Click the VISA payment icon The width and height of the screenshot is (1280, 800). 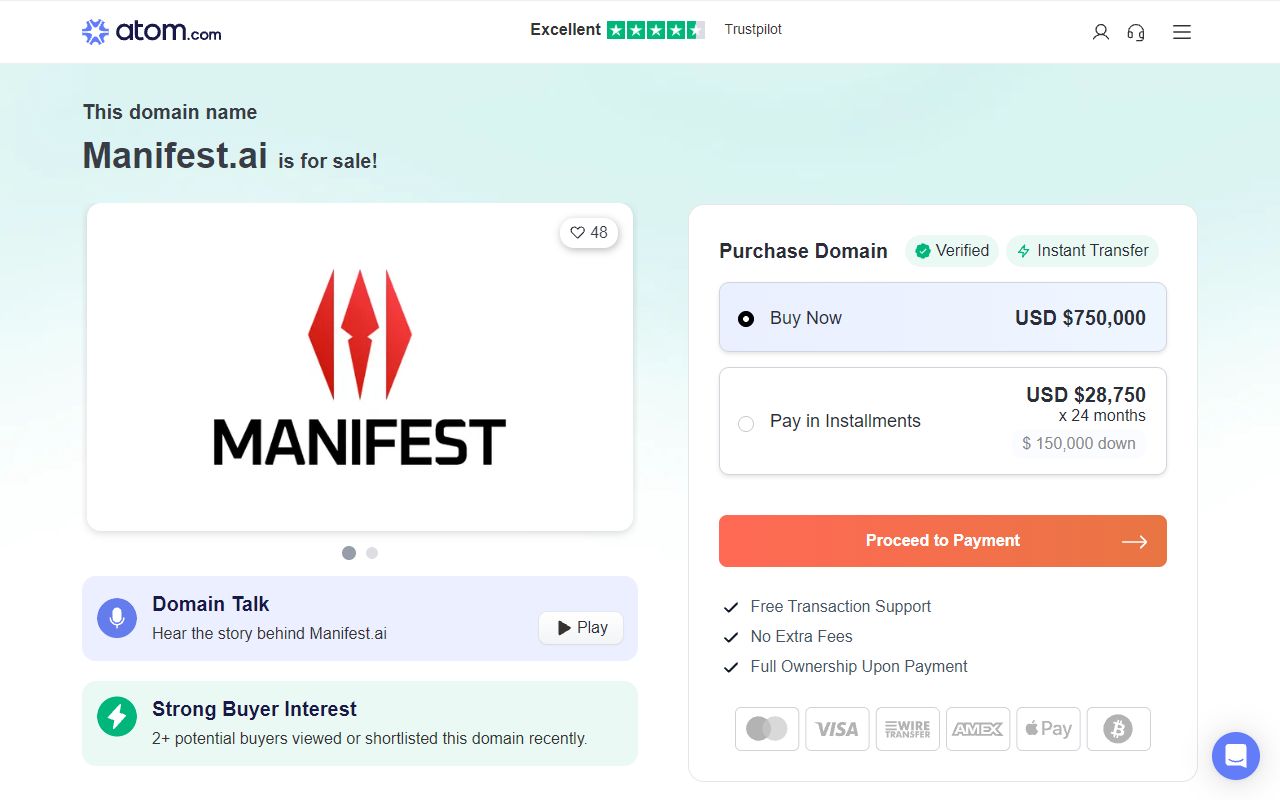click(x=837, y=729)
